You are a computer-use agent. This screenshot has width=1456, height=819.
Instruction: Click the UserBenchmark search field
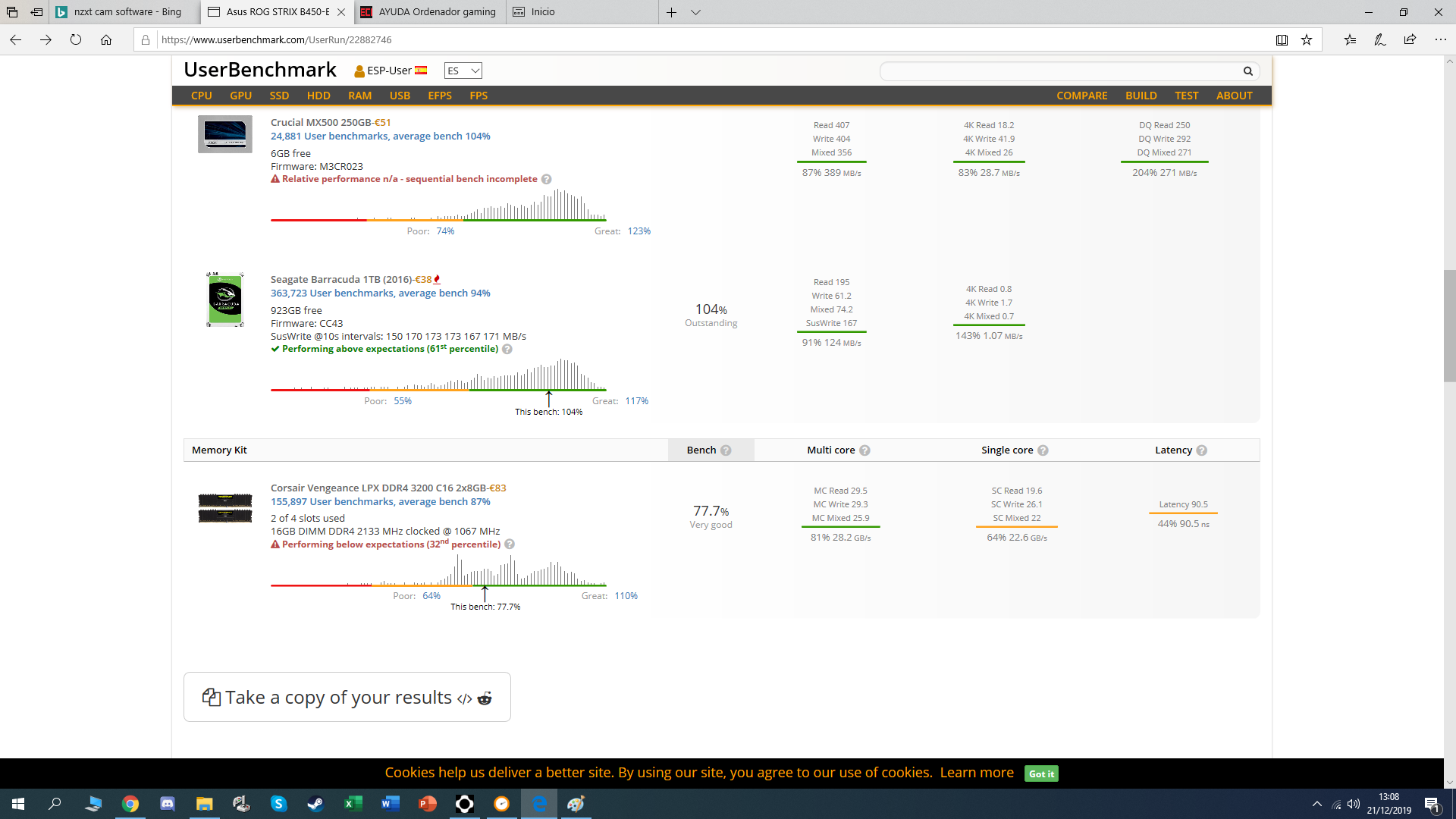click(x=1060, y=71)
